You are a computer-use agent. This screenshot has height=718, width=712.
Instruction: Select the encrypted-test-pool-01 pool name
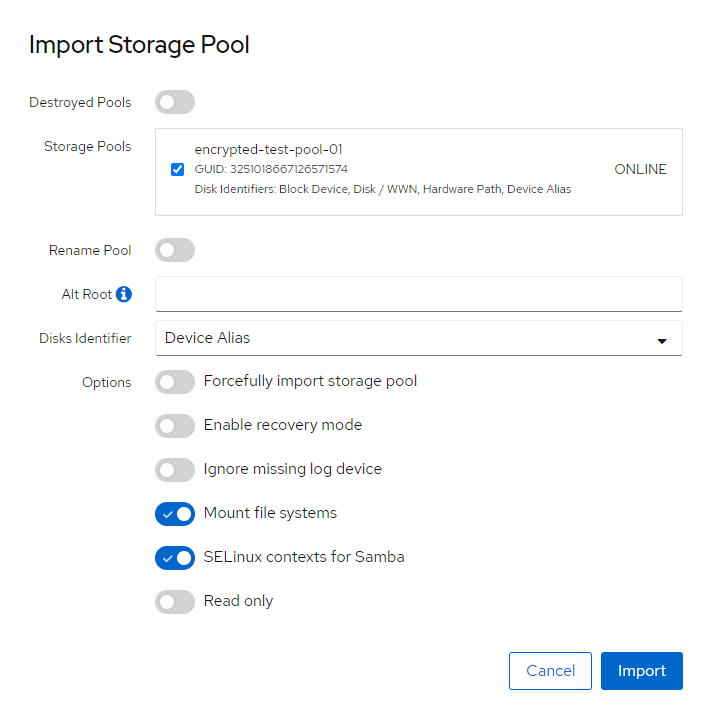coord(268,150)
